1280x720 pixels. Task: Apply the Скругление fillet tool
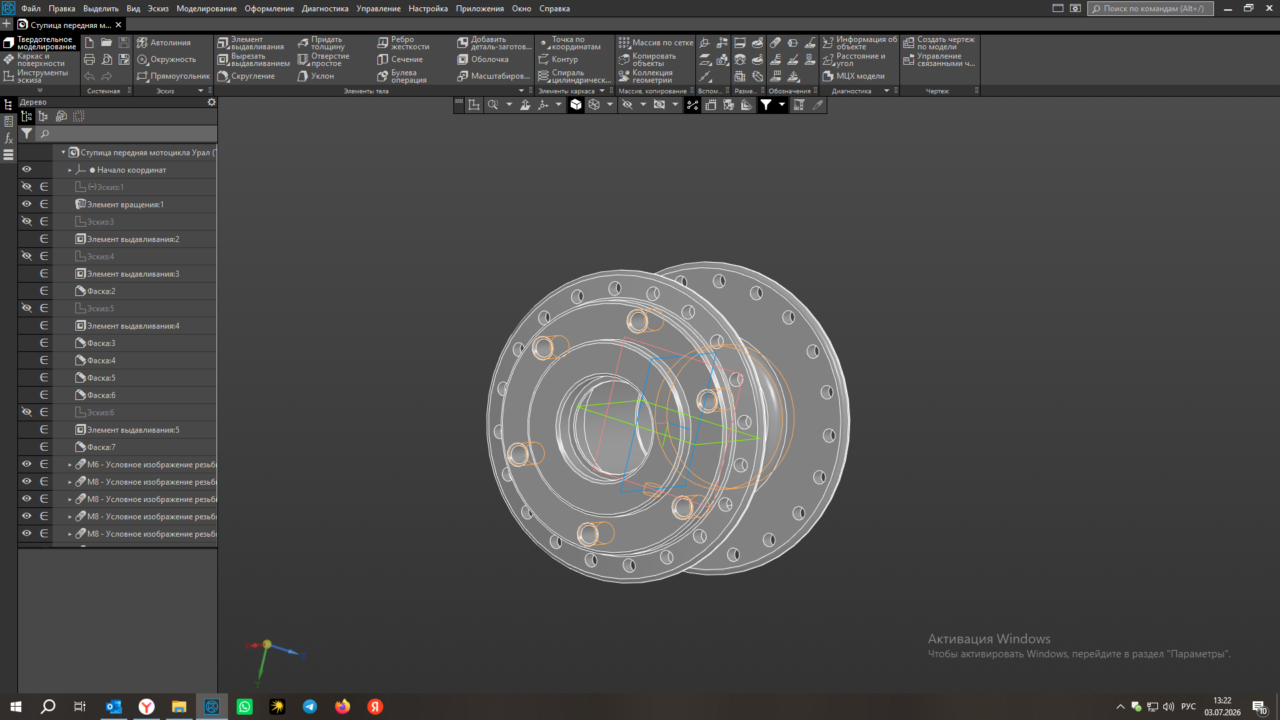click(x=246, y=76)
